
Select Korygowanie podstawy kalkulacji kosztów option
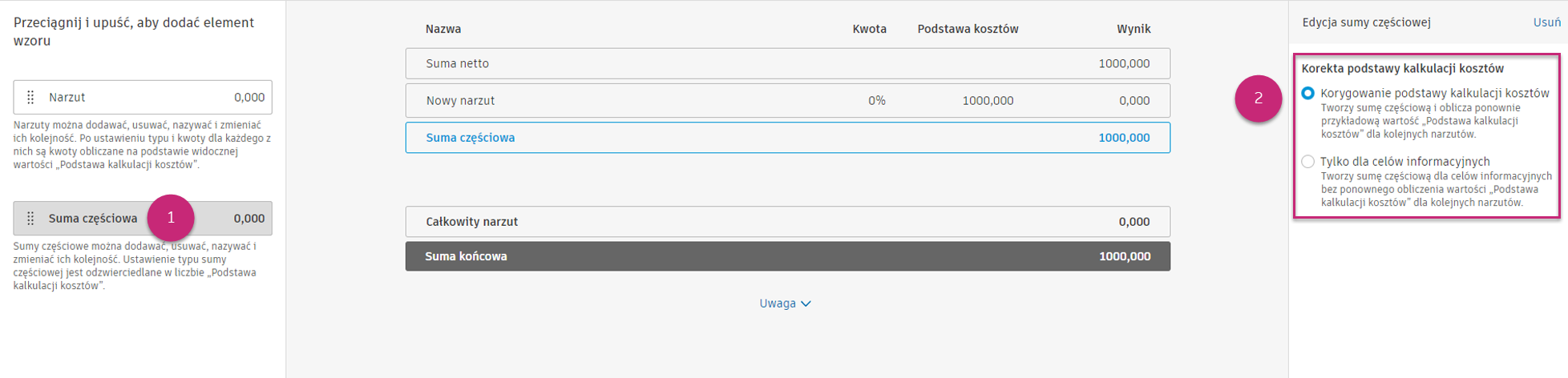point(1307,94)
